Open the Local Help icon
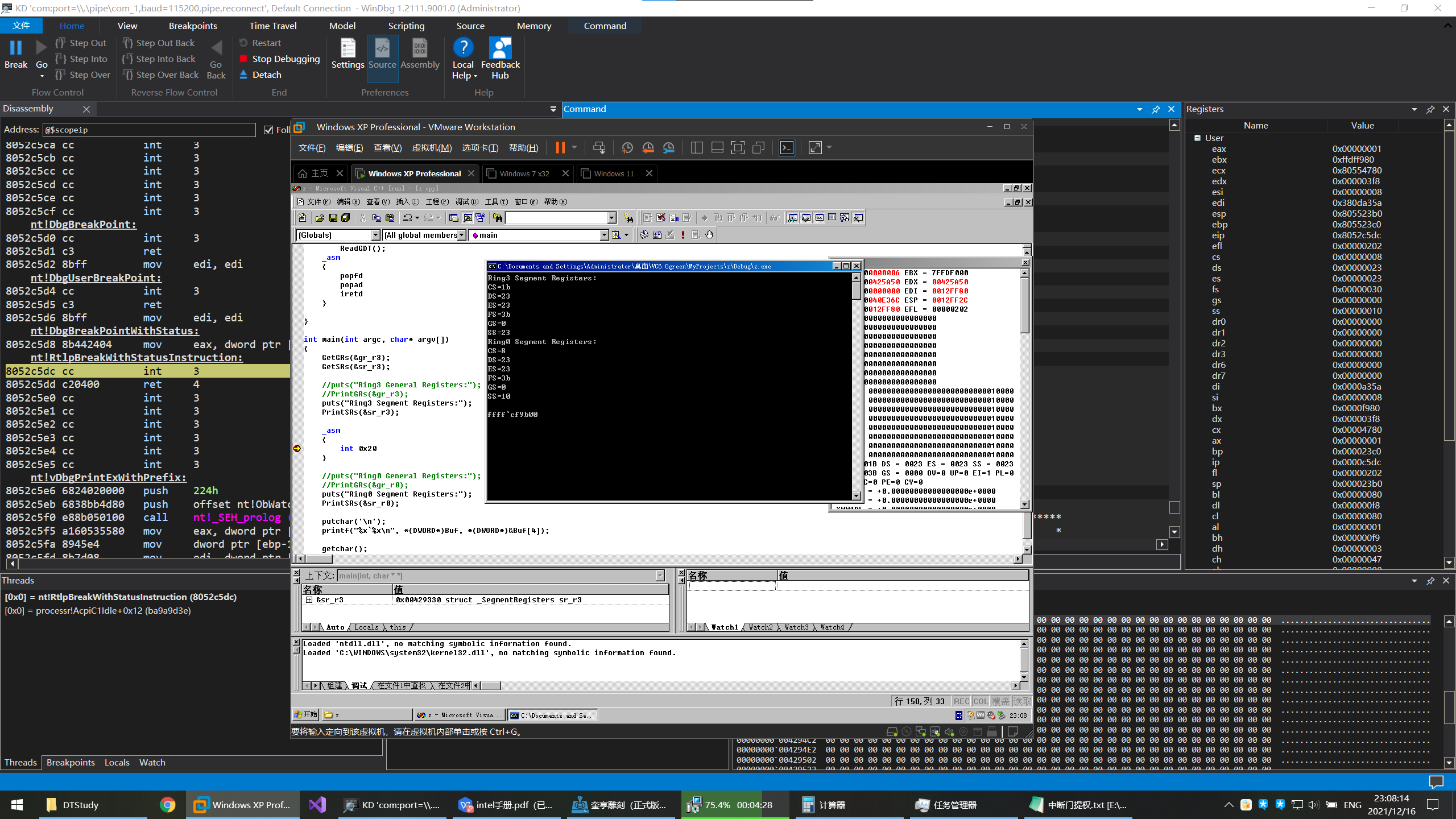Screen dimensions: 1456x819 463,49
